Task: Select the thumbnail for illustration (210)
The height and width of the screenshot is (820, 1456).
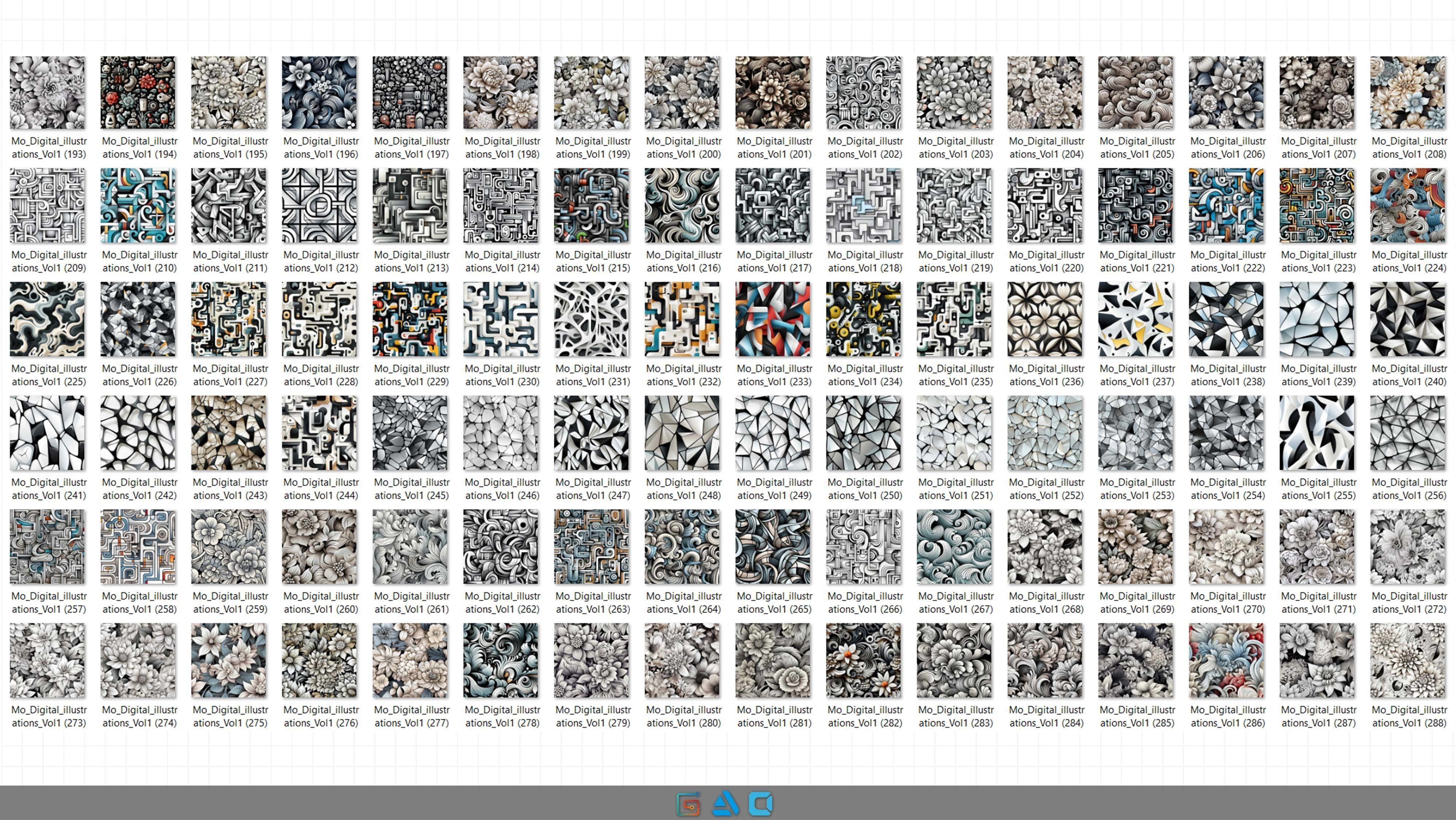Action: pyautogui.click(x=138, y=206)
